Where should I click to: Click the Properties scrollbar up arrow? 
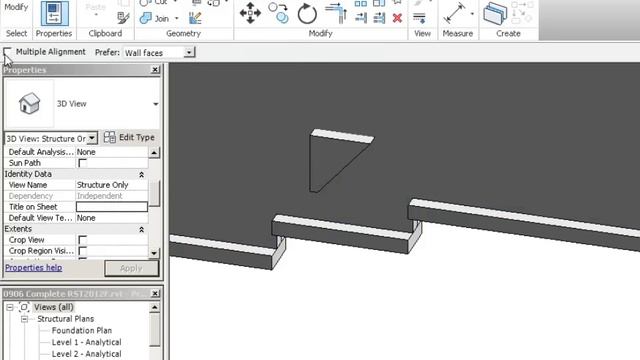click(x=154, y=153)
